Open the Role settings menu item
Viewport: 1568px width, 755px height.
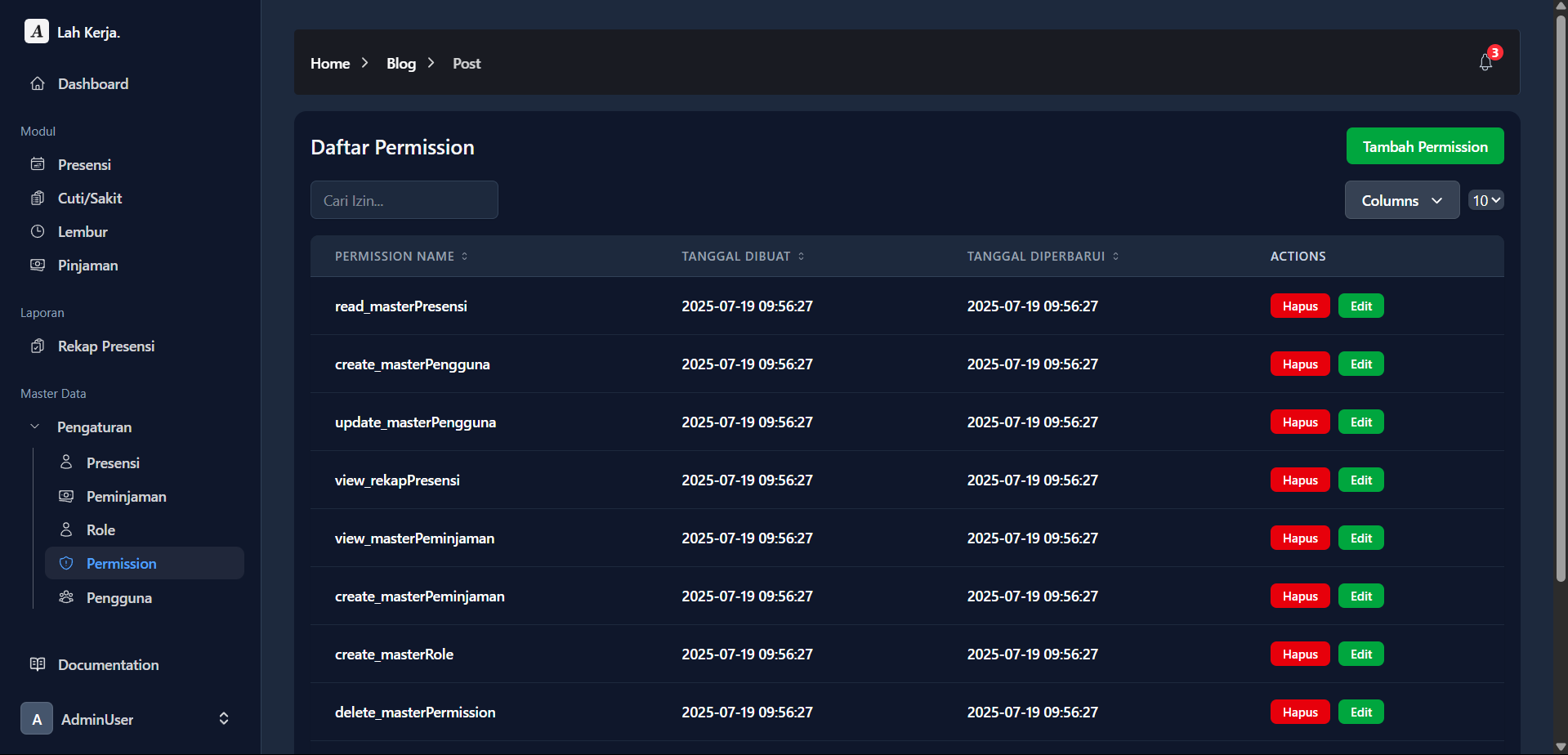[x=101, y=529]
